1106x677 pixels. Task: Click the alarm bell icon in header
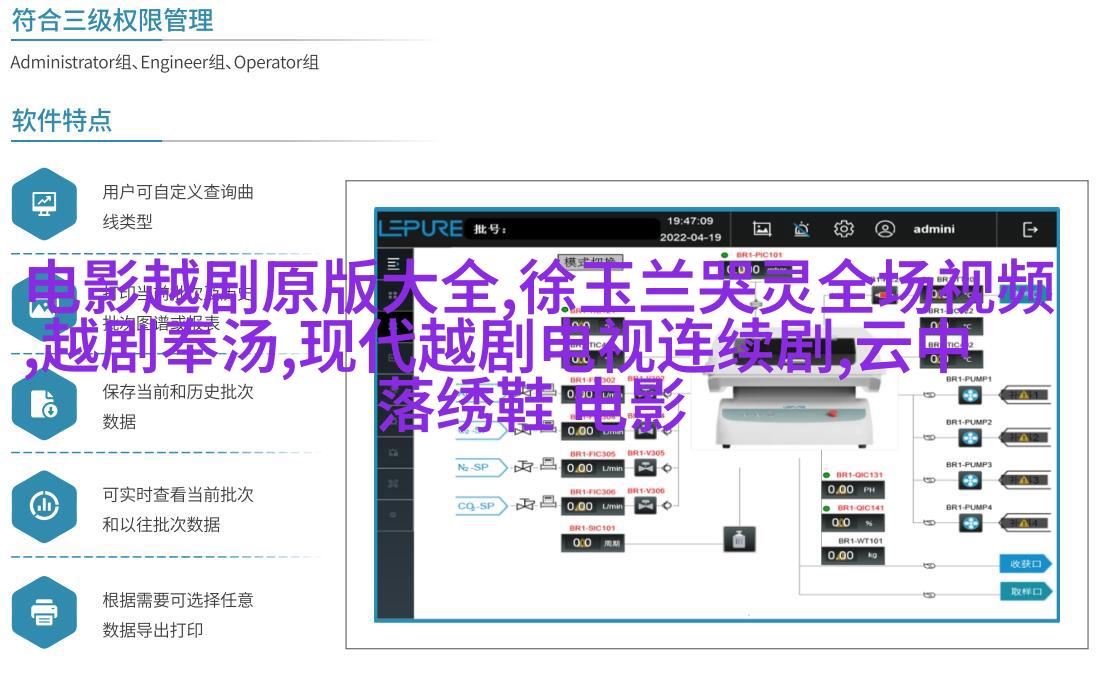801,229
